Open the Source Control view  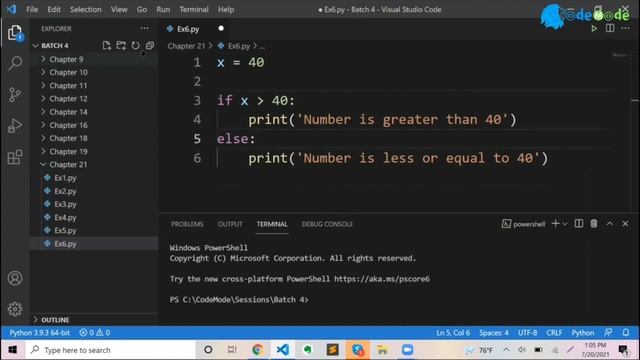[15, 95]
